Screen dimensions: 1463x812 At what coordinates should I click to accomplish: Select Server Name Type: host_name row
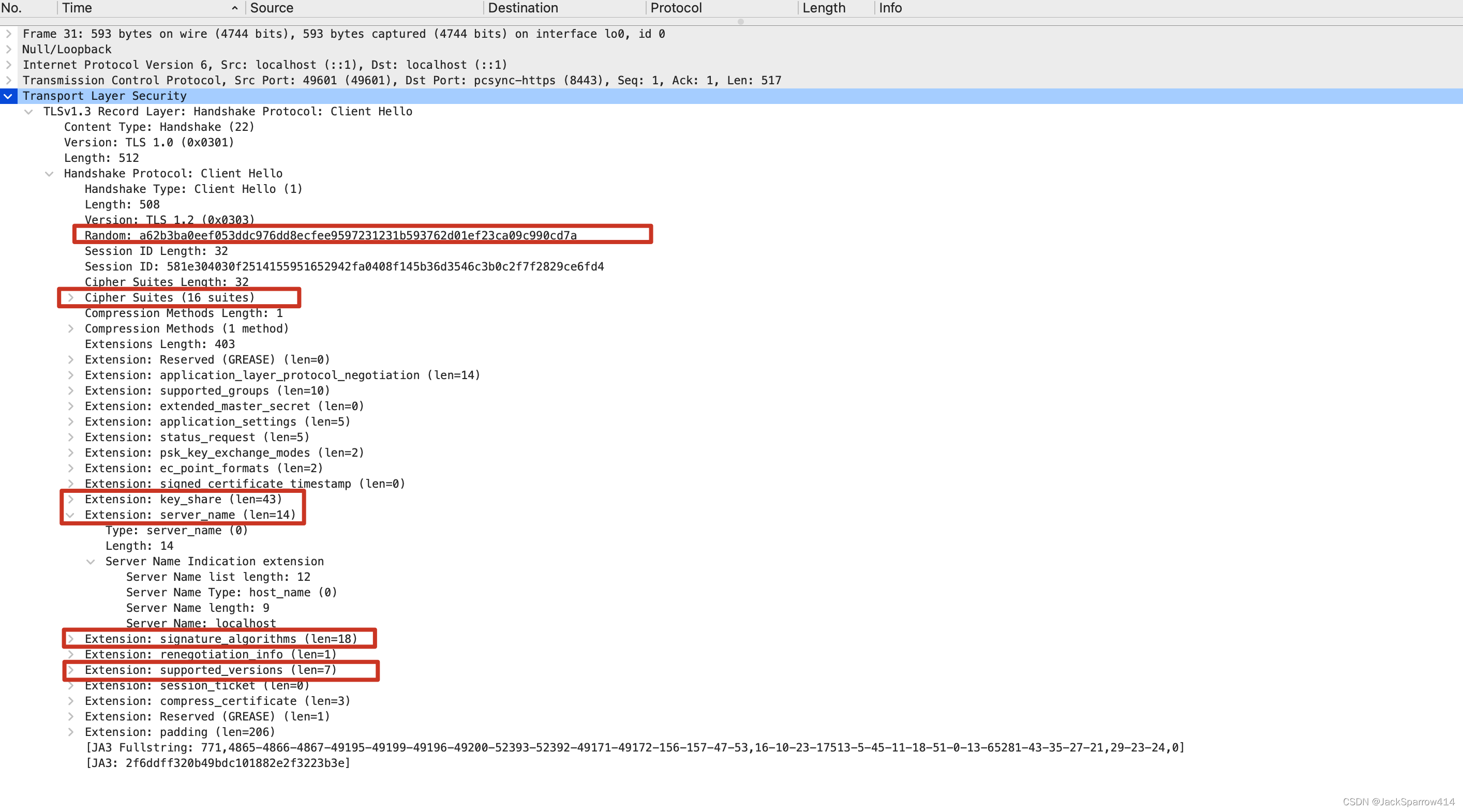pos(232,592)
